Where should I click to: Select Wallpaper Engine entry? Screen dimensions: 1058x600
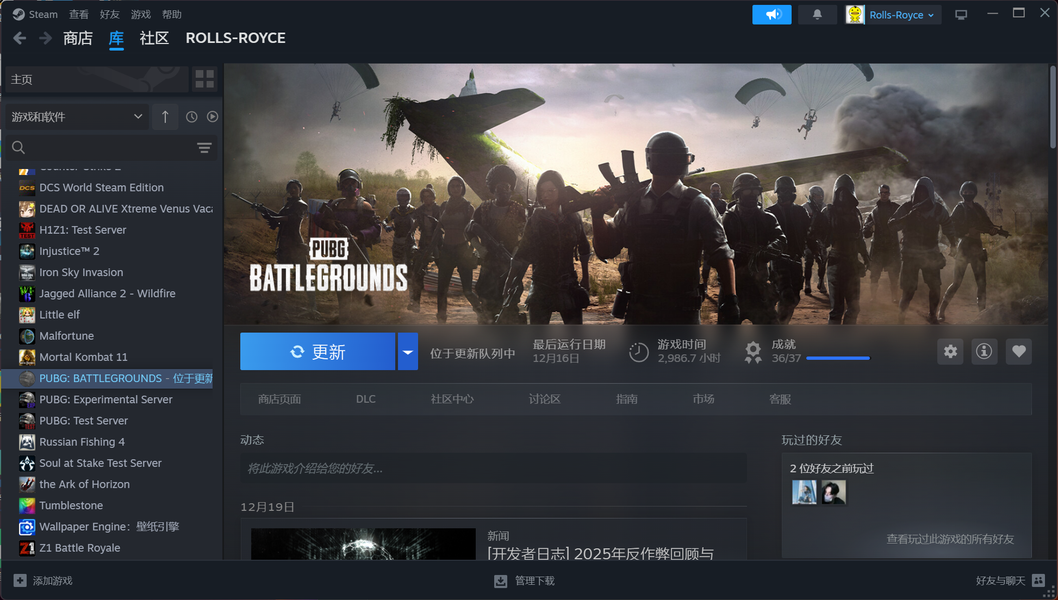coord(111,526)
